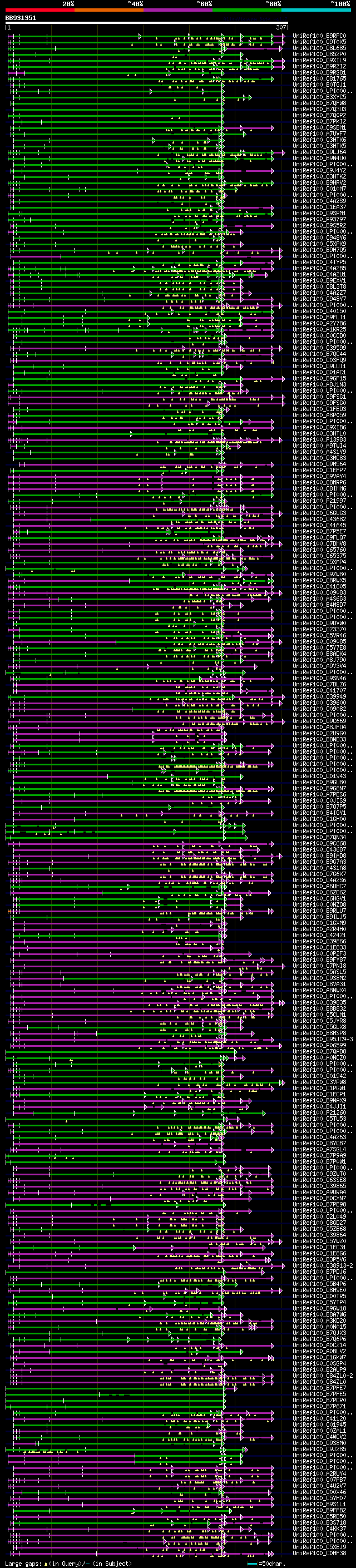356x1568 pixels.
Task: Select the UniRef100_Q39835 label
Action: pyautogui.click(x=319, y=1002)
